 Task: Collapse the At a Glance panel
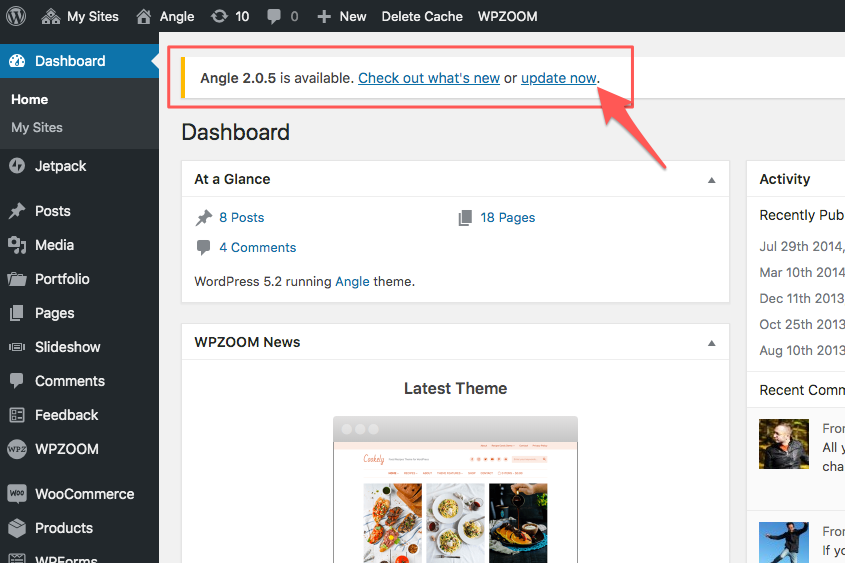pos(711,180)
